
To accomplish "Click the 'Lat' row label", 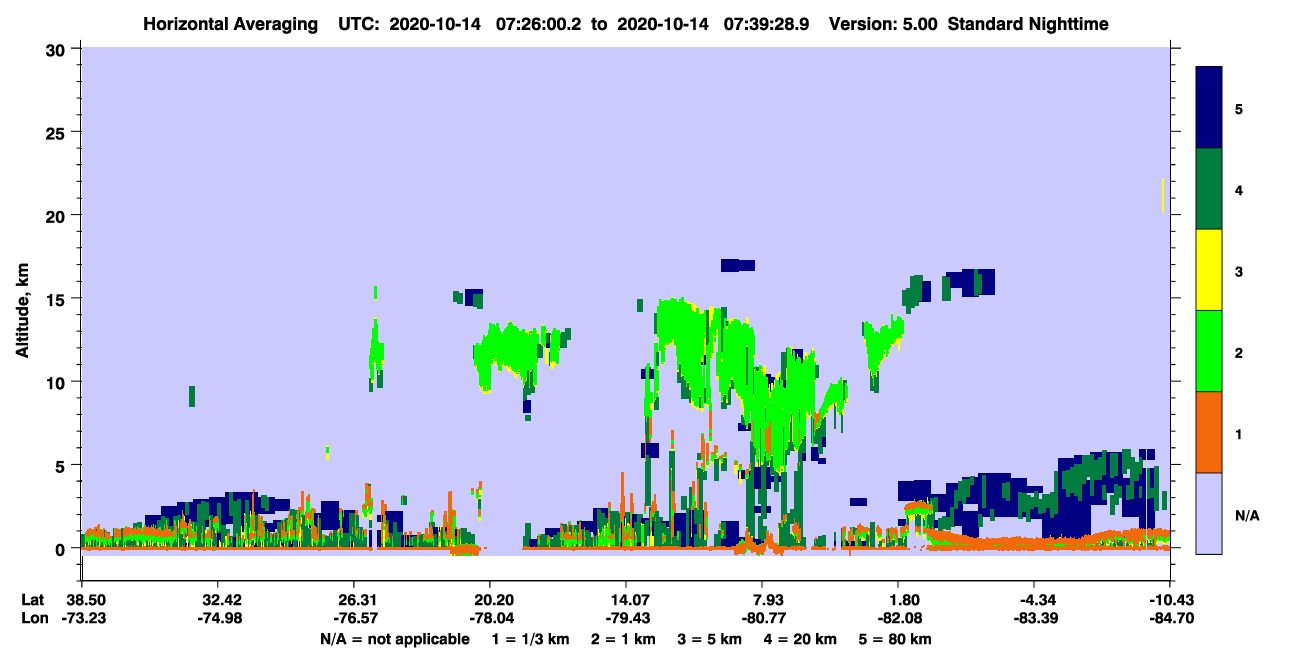I will (x=33, y=600).
